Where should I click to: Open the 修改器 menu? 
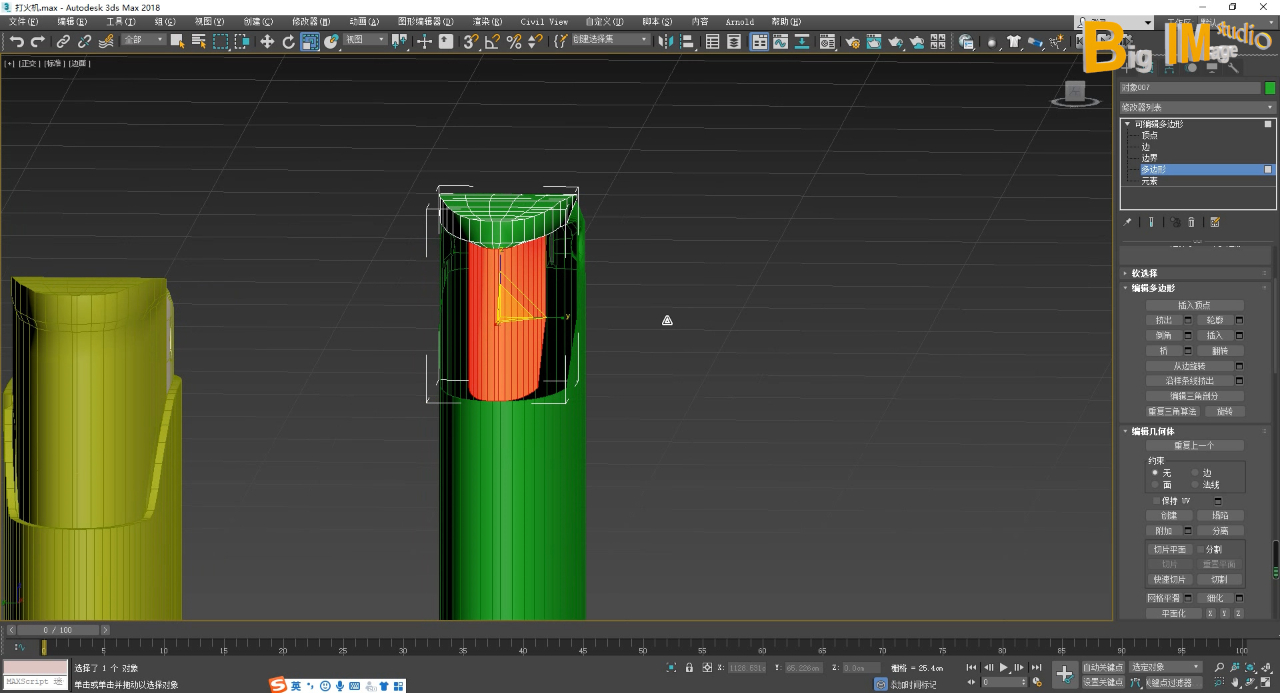pos(310,21)
